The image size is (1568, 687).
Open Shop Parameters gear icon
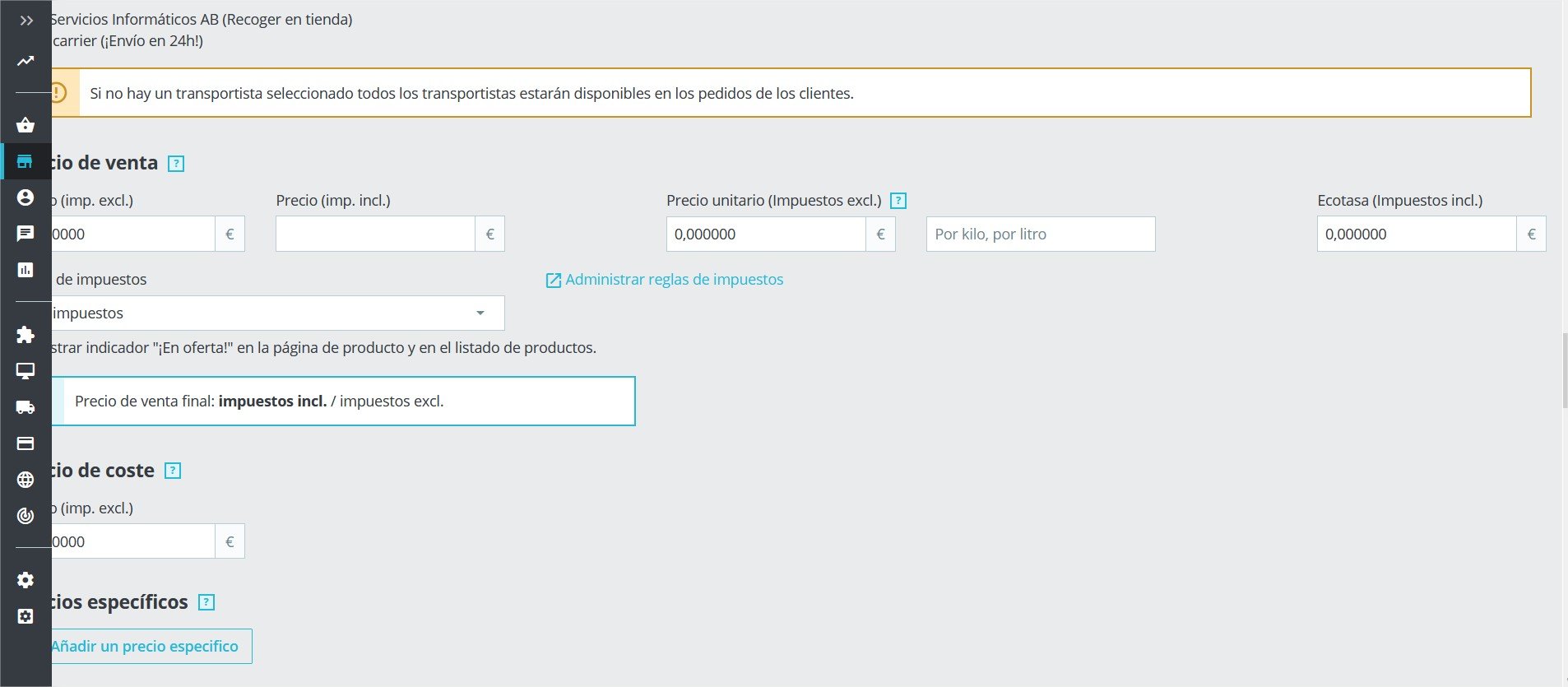[x=26, y=580]
